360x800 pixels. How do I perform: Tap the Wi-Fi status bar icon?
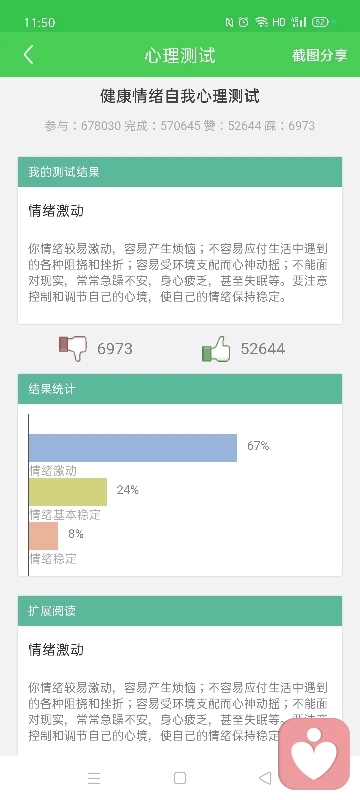click(x=262, y=22)
